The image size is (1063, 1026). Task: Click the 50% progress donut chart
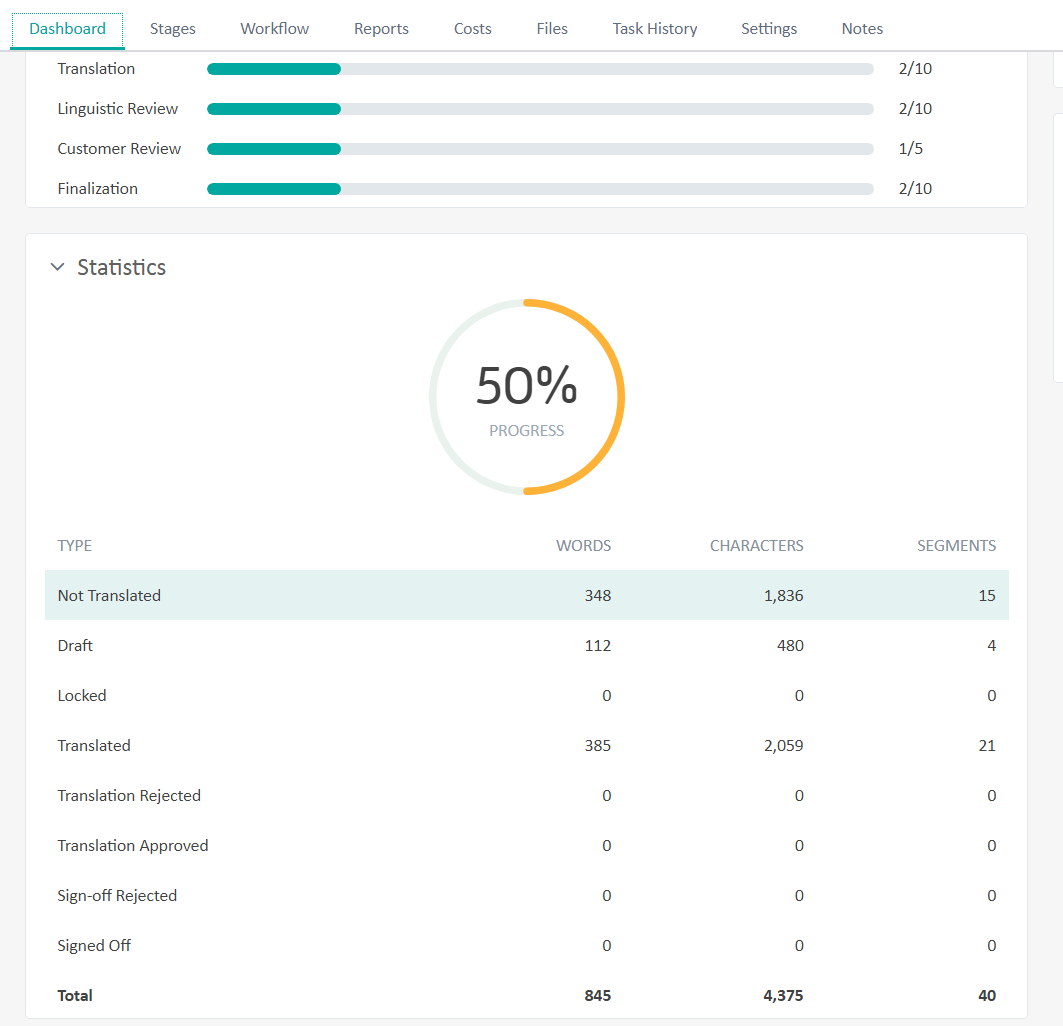[x=527, y=396]
